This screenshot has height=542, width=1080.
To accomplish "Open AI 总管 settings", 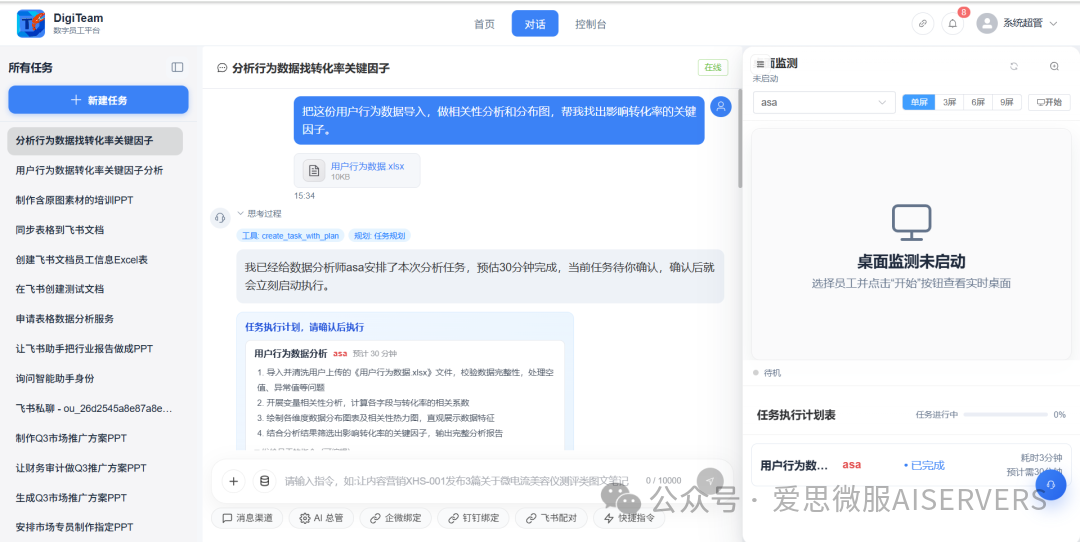I will click(322, 518).
